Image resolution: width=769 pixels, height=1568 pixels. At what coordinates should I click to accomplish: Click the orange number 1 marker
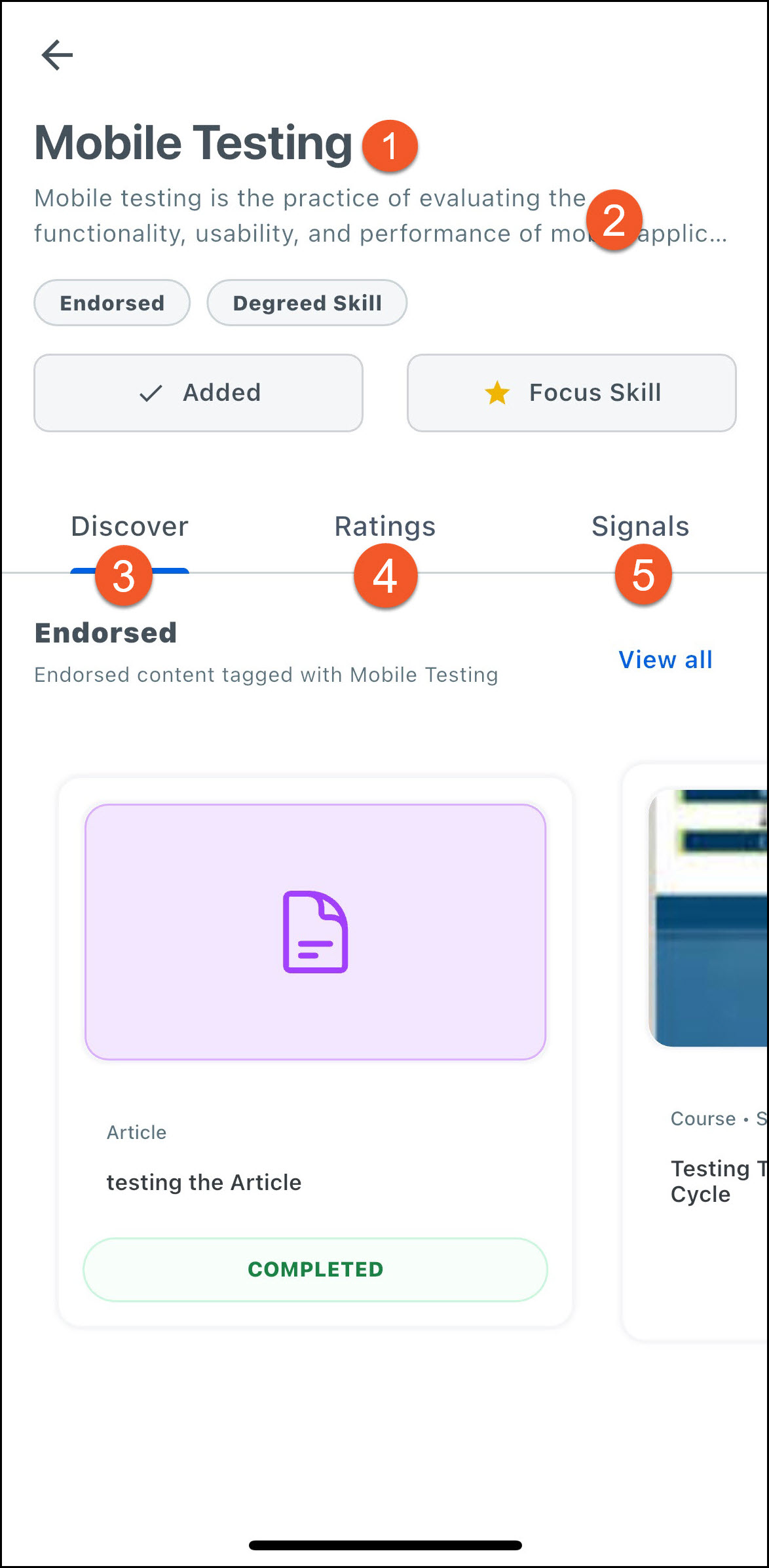coord(390,145)
